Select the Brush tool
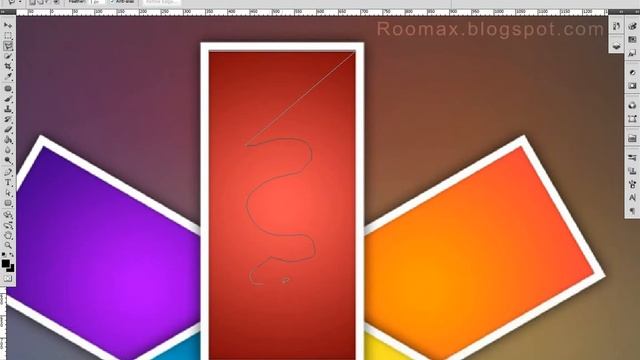Image resolution: width=640 pixels, height=360 pixels. tap(8, 99)
